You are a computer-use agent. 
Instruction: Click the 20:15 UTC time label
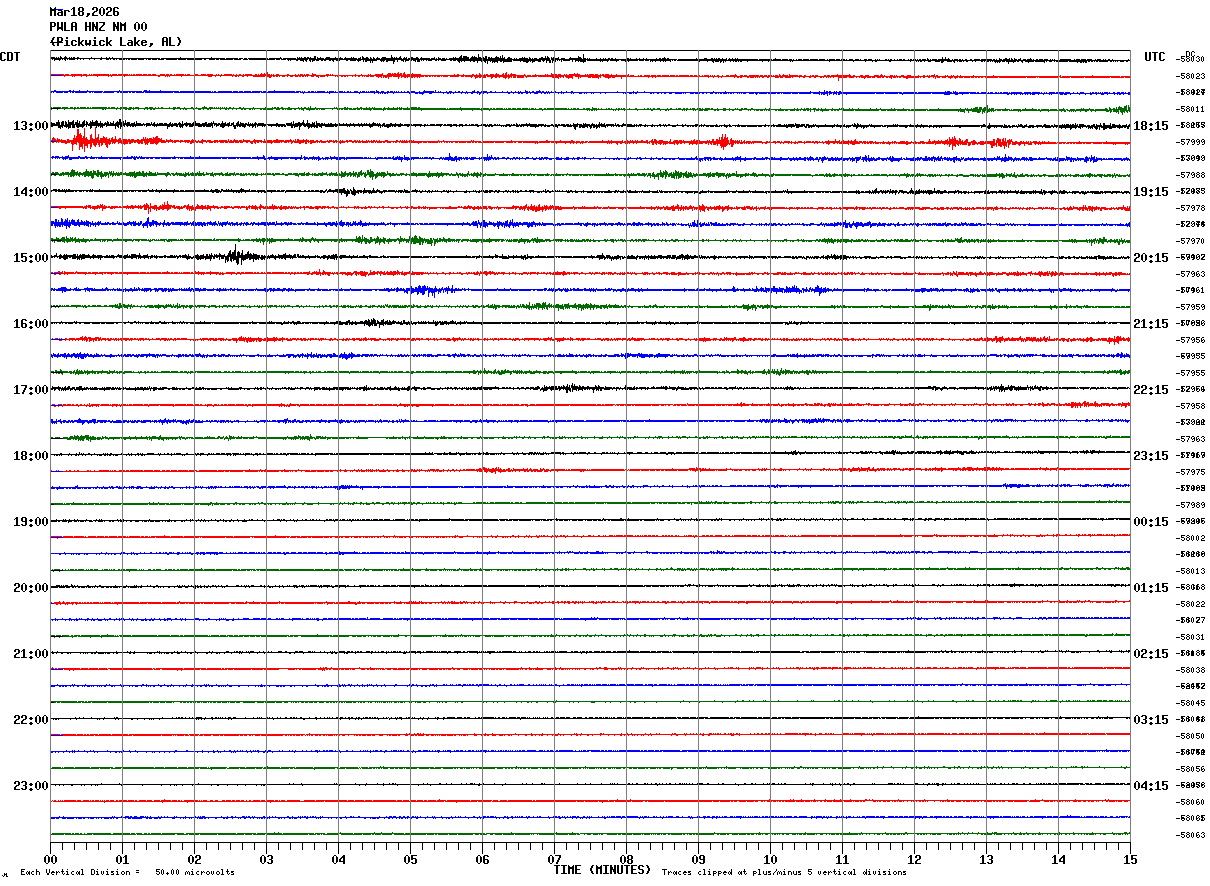click(x=1151, y=258)
